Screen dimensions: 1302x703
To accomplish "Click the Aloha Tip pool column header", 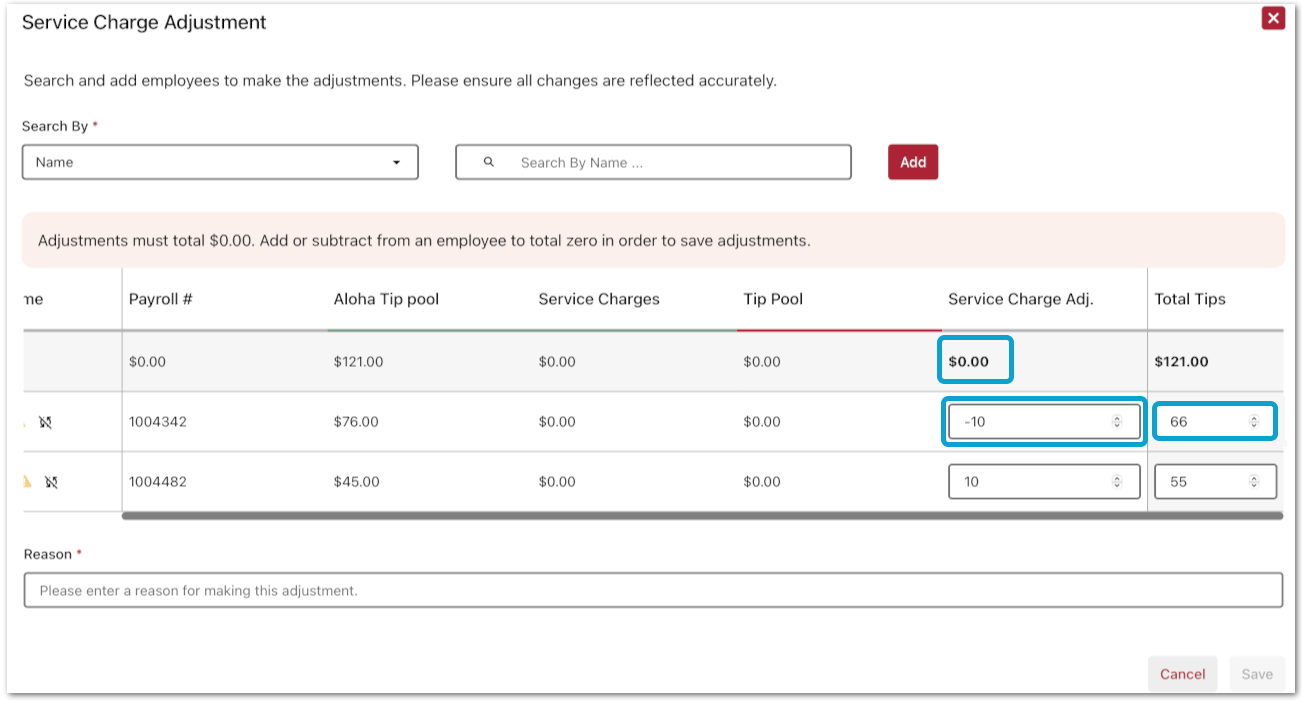I will [x=386, y=299].
